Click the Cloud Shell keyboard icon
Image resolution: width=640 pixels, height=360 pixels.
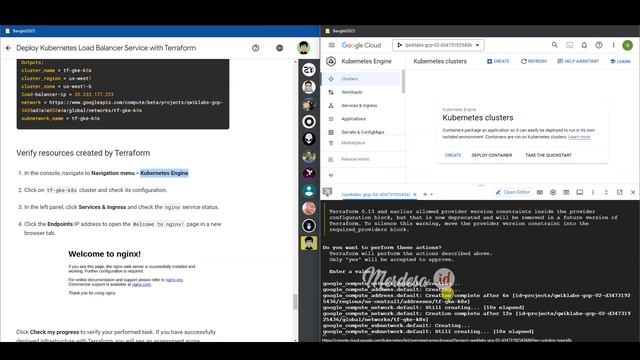click(x=540, y=192)
